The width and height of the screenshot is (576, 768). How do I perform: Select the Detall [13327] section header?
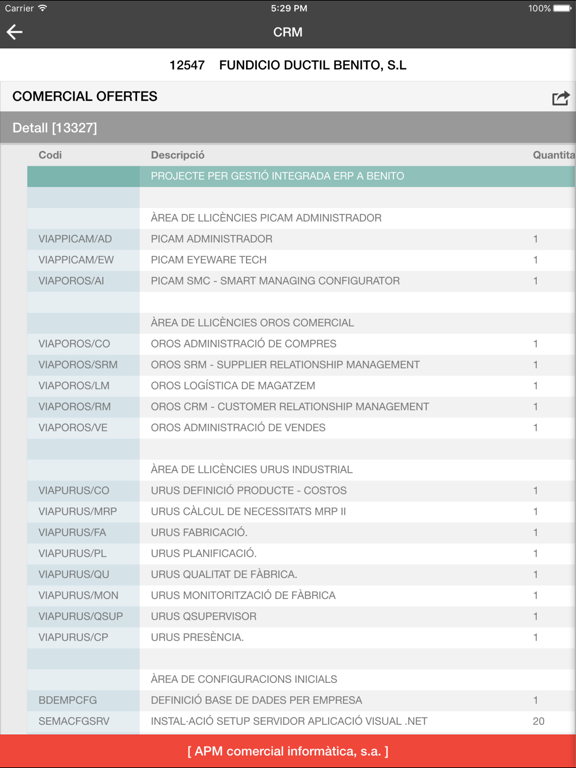[x=288, y=128]
